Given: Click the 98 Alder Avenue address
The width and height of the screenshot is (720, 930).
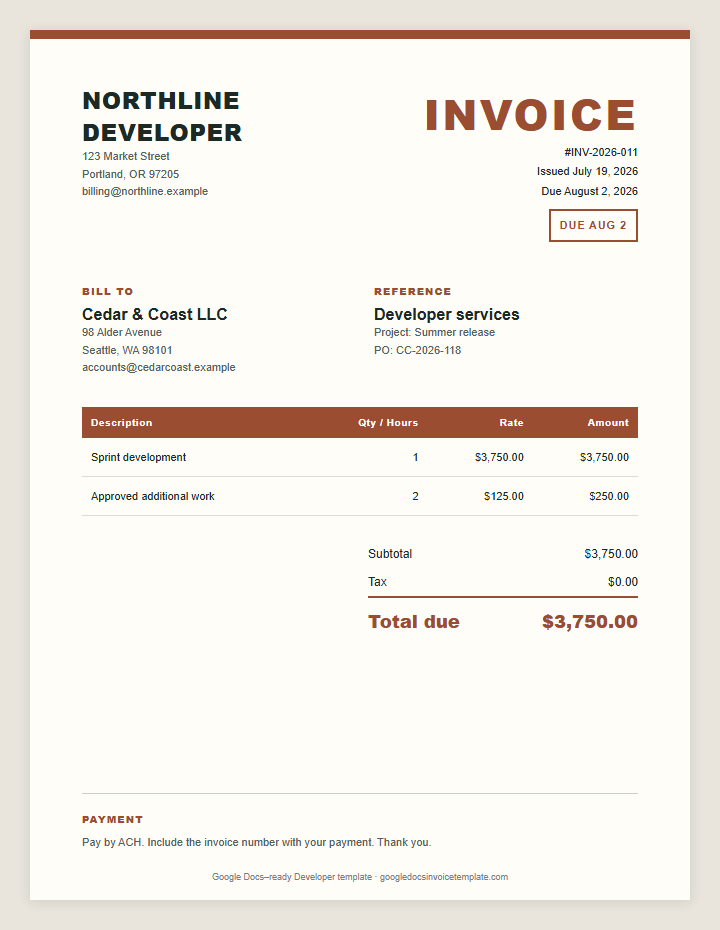Looking at the screenshot, I should [122, 332].
